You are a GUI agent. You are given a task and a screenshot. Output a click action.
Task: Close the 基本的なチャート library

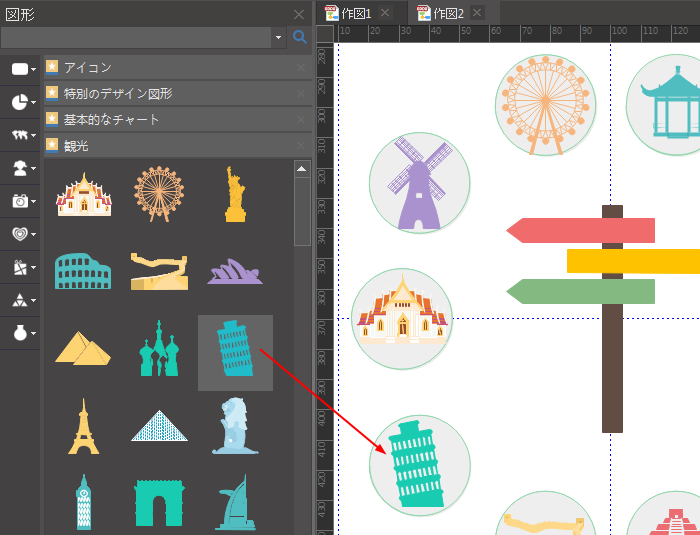pyautogui.click(x=301, y=120)
